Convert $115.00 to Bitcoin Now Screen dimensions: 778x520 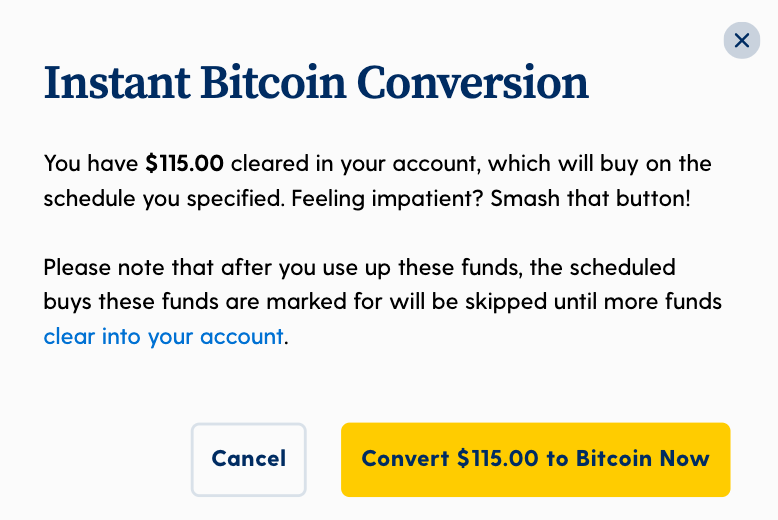tap(535, 459)
